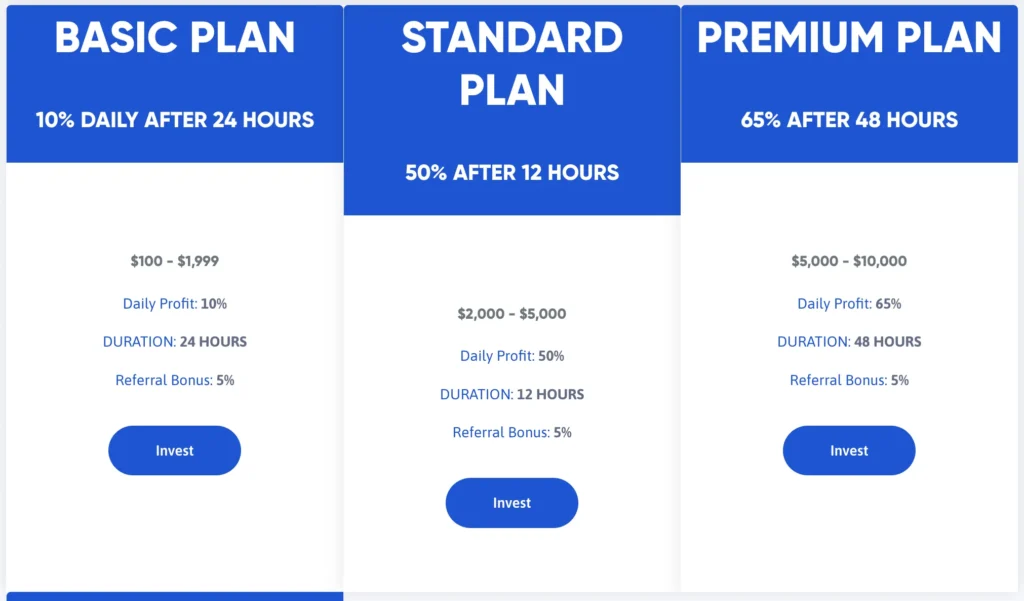The height and width of the screenshot is (601, 1024).
Task: Click the 50% AFTER 12 HOURS subtitle
Action: pos(512,172)
